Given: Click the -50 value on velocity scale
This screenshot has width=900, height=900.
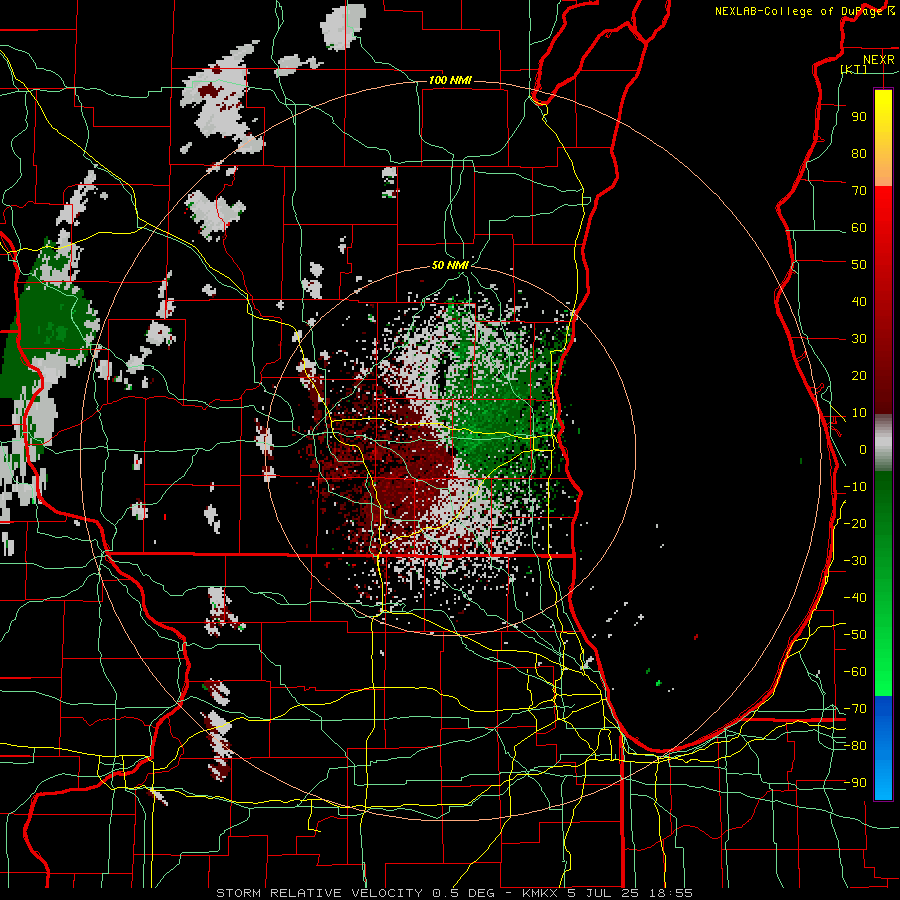Looking at the screenshot, I should [x=855, y=635].
